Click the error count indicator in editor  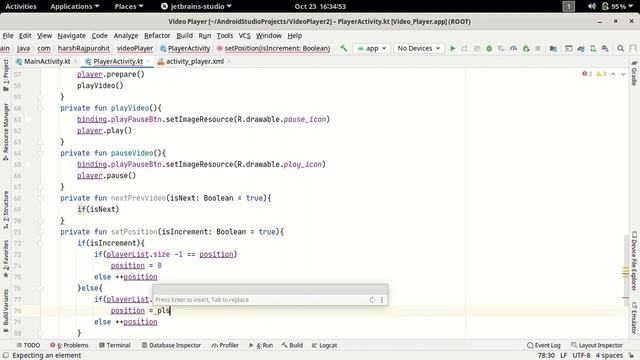pyautogui.click(x=587, y=74)
